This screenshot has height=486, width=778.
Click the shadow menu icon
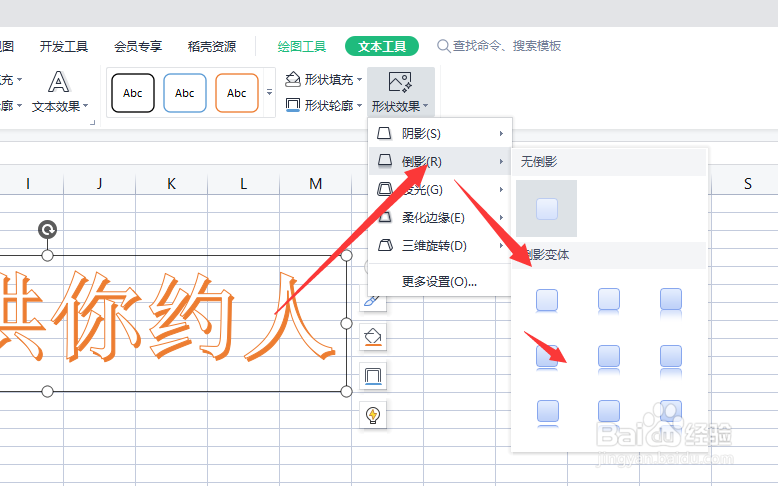(x=385, y=133)
